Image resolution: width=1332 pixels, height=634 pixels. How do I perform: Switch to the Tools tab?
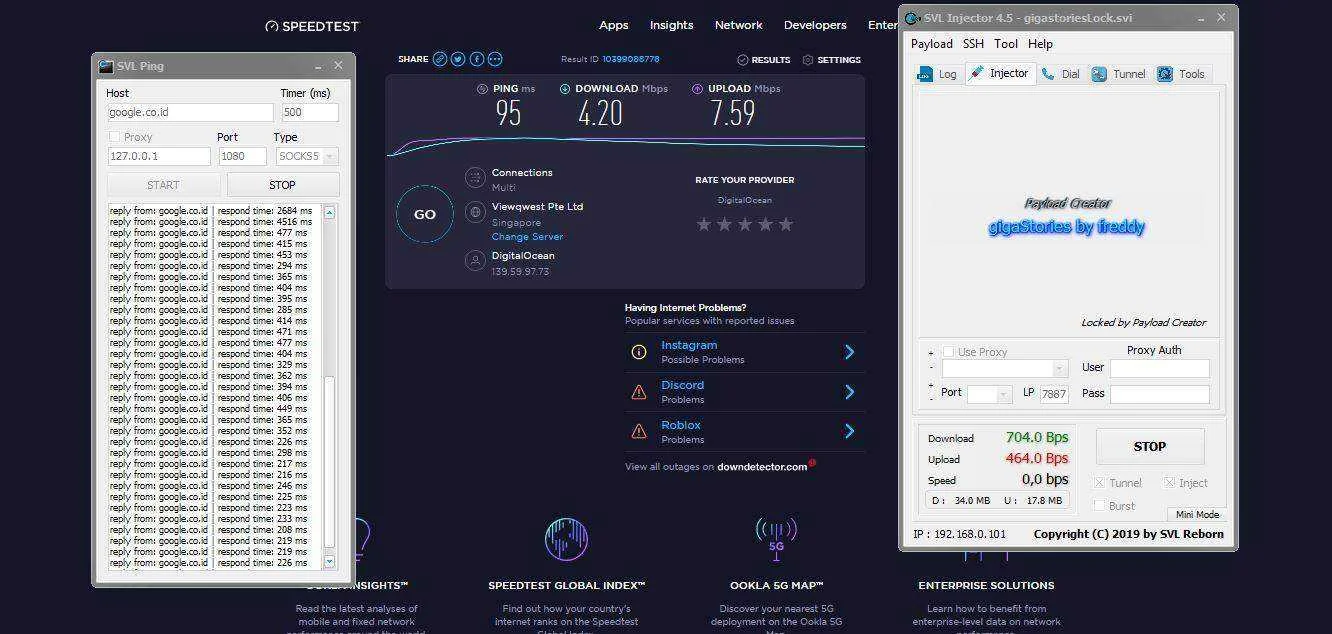point(1182,74)
